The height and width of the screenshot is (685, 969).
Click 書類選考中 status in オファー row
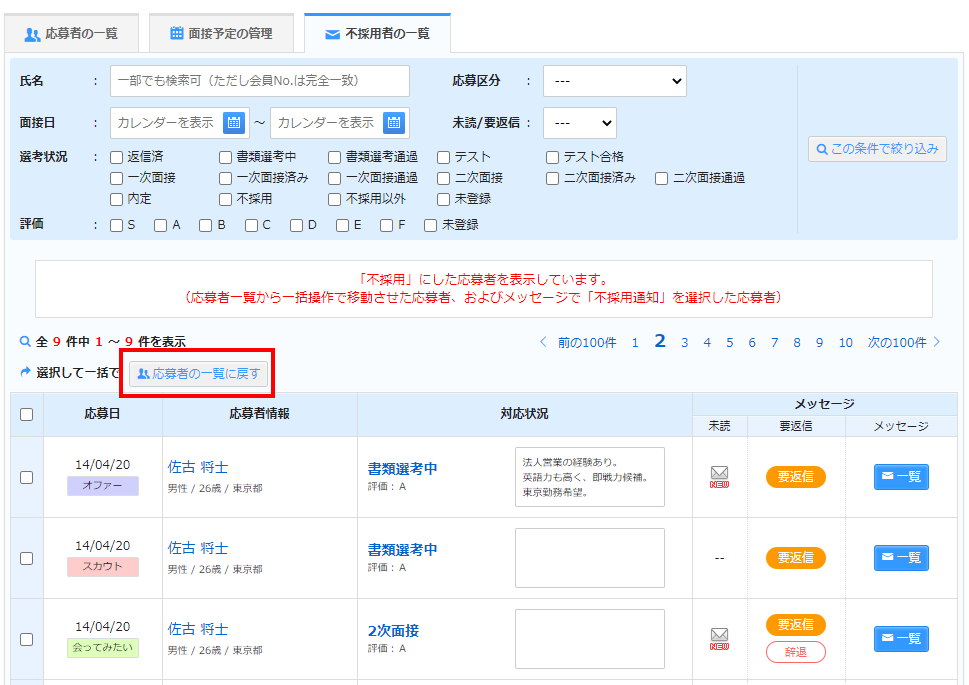point(402,469)
